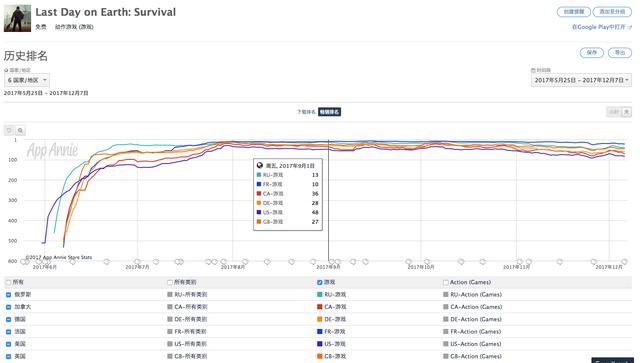Click the shield icon next to the zoom tool

(x=9, y=131)
